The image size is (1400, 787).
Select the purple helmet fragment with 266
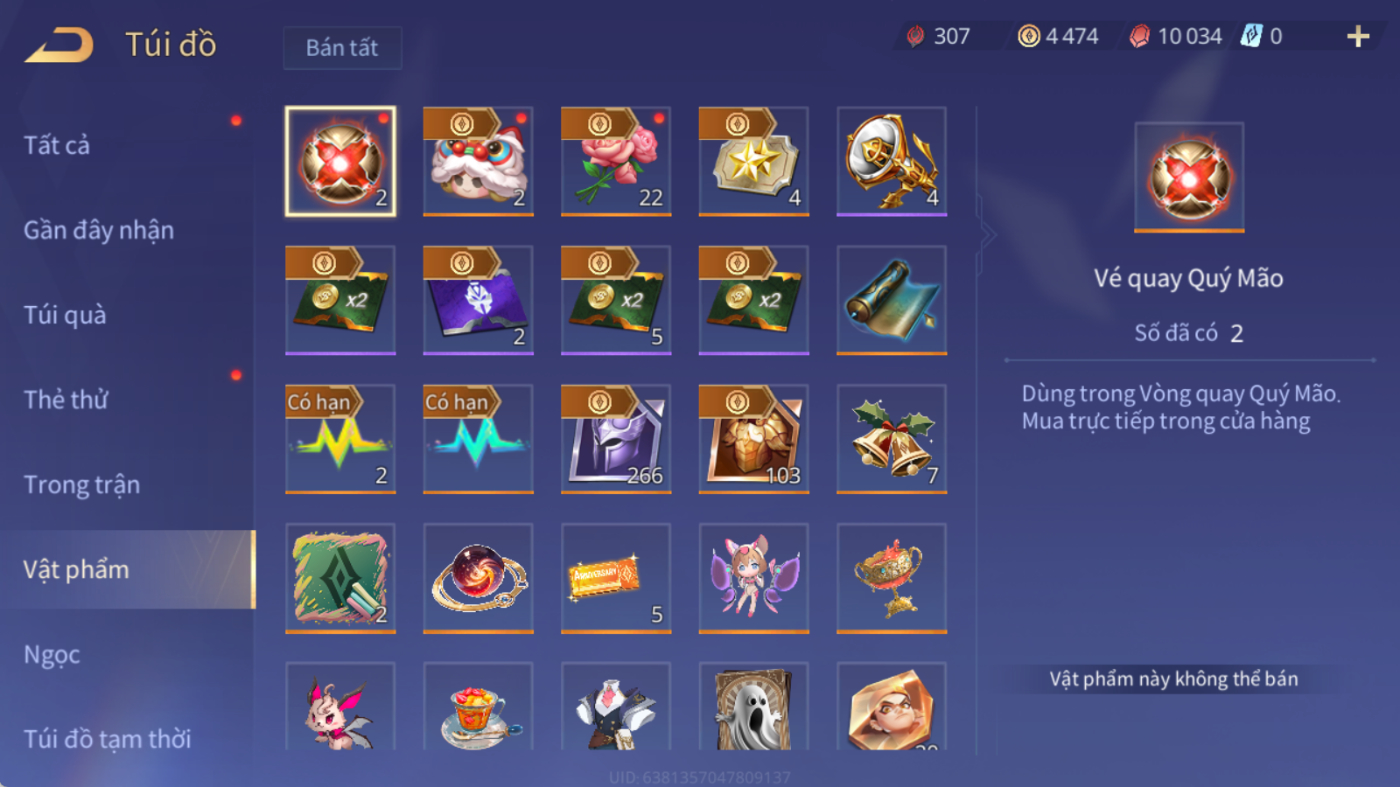coord(616,439)
